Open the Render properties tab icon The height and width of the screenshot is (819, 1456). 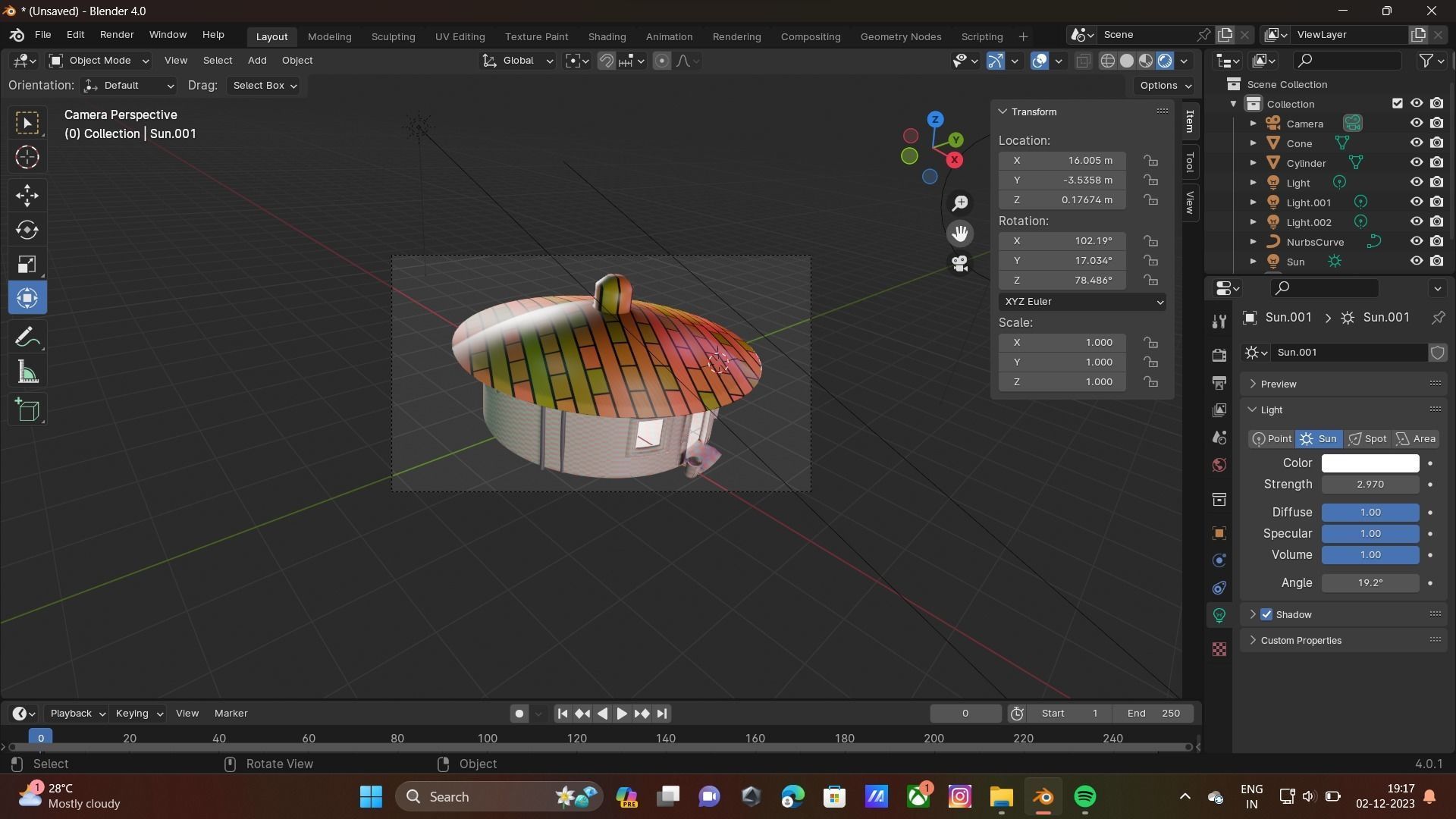pos(1219,355)
